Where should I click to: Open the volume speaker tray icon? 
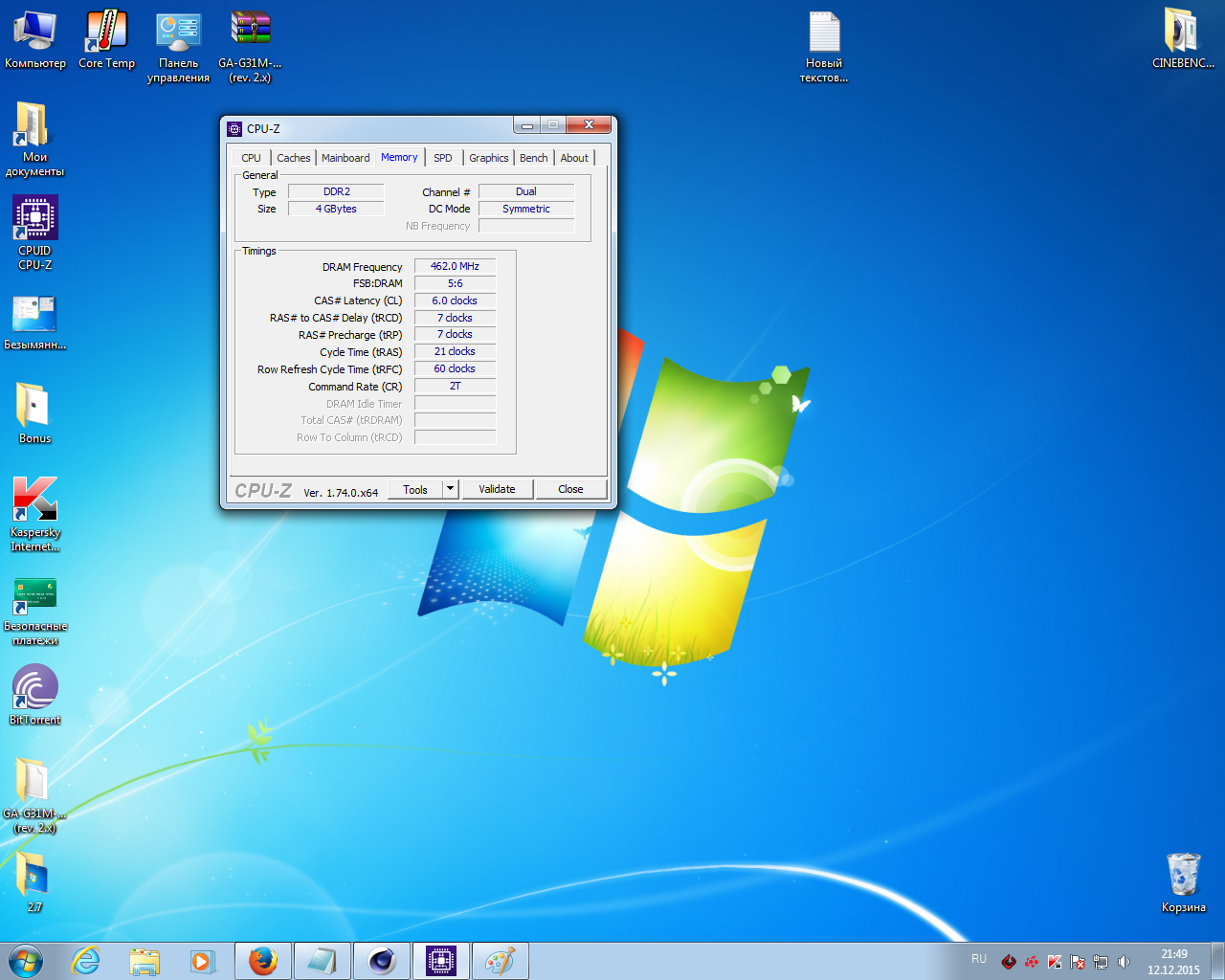point(1124,962)
